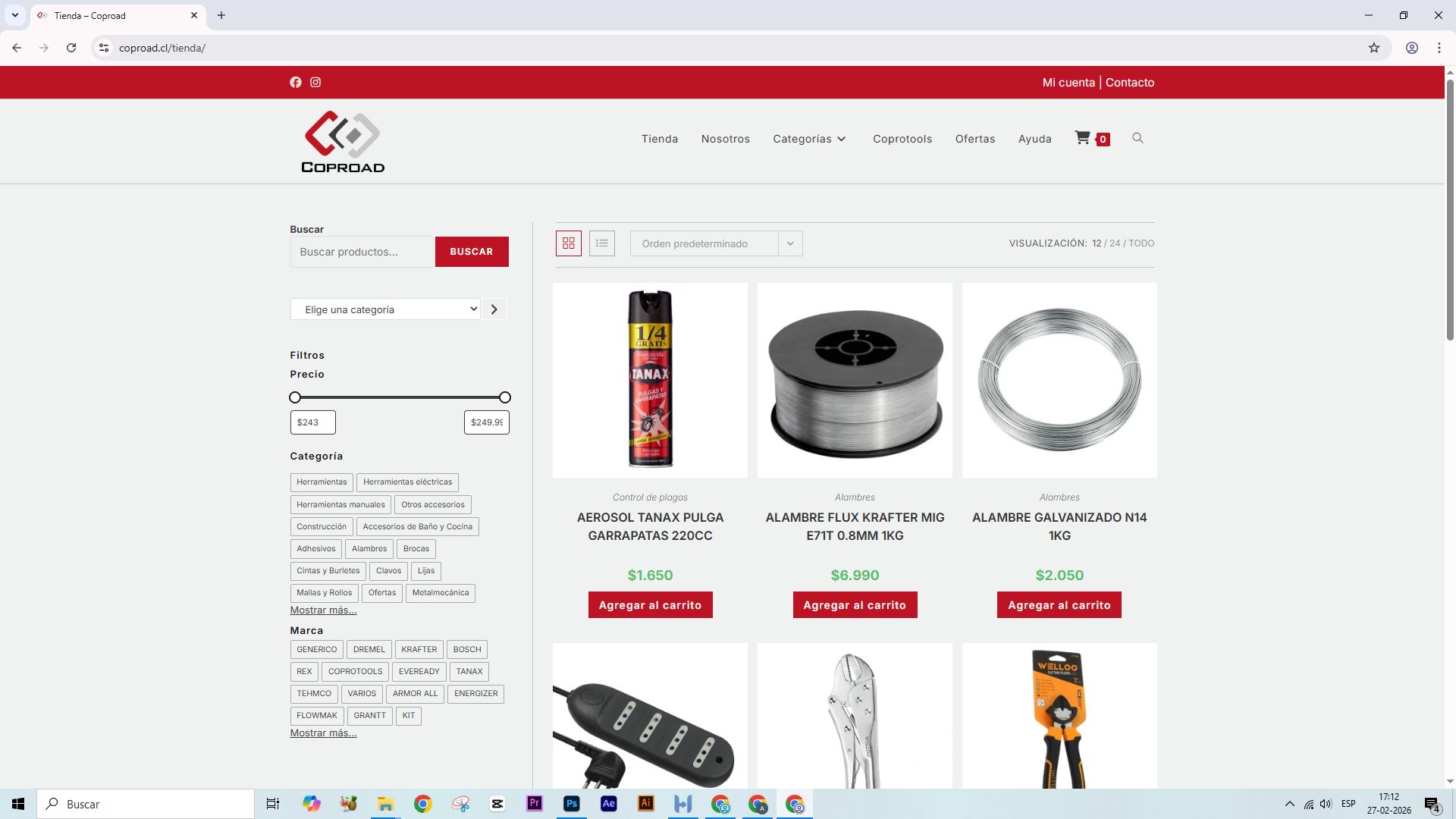
Task: Go to Coprotools menu item
Action: pos(902,139)
